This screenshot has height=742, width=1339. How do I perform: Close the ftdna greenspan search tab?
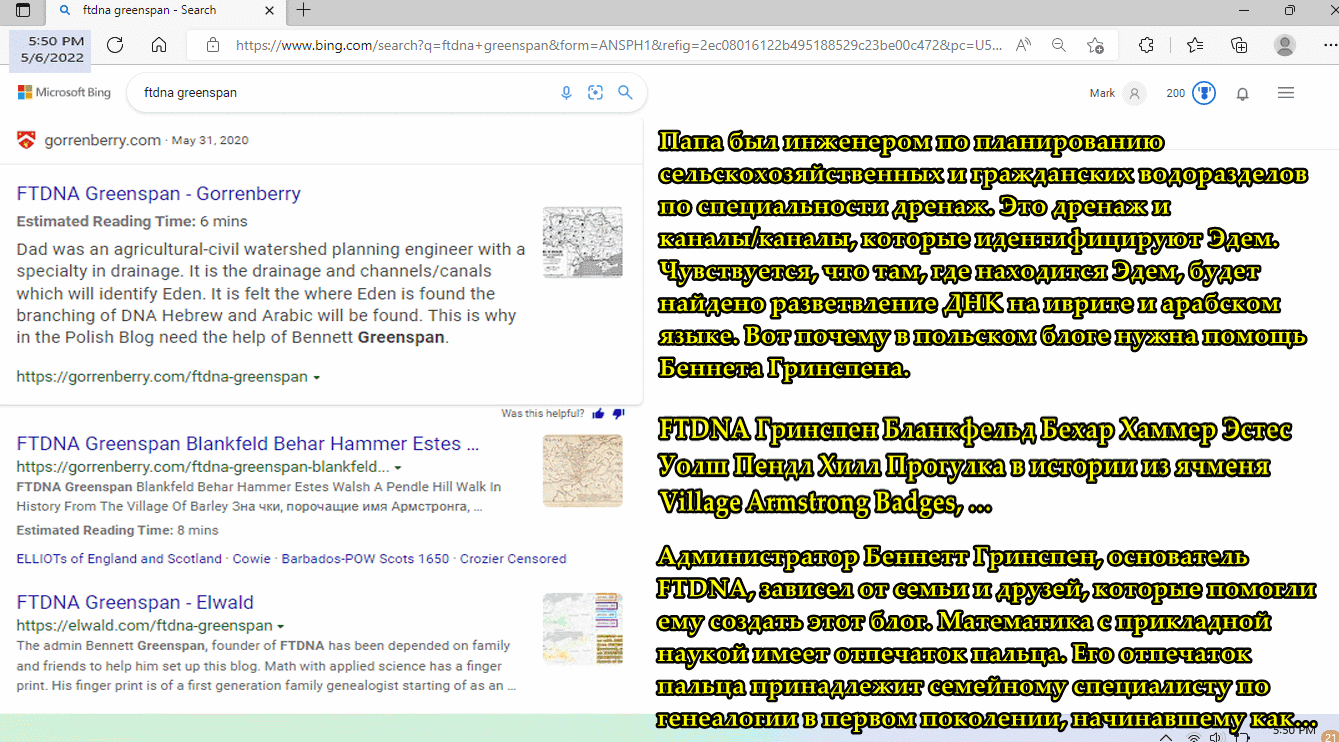tap(270, 11)
